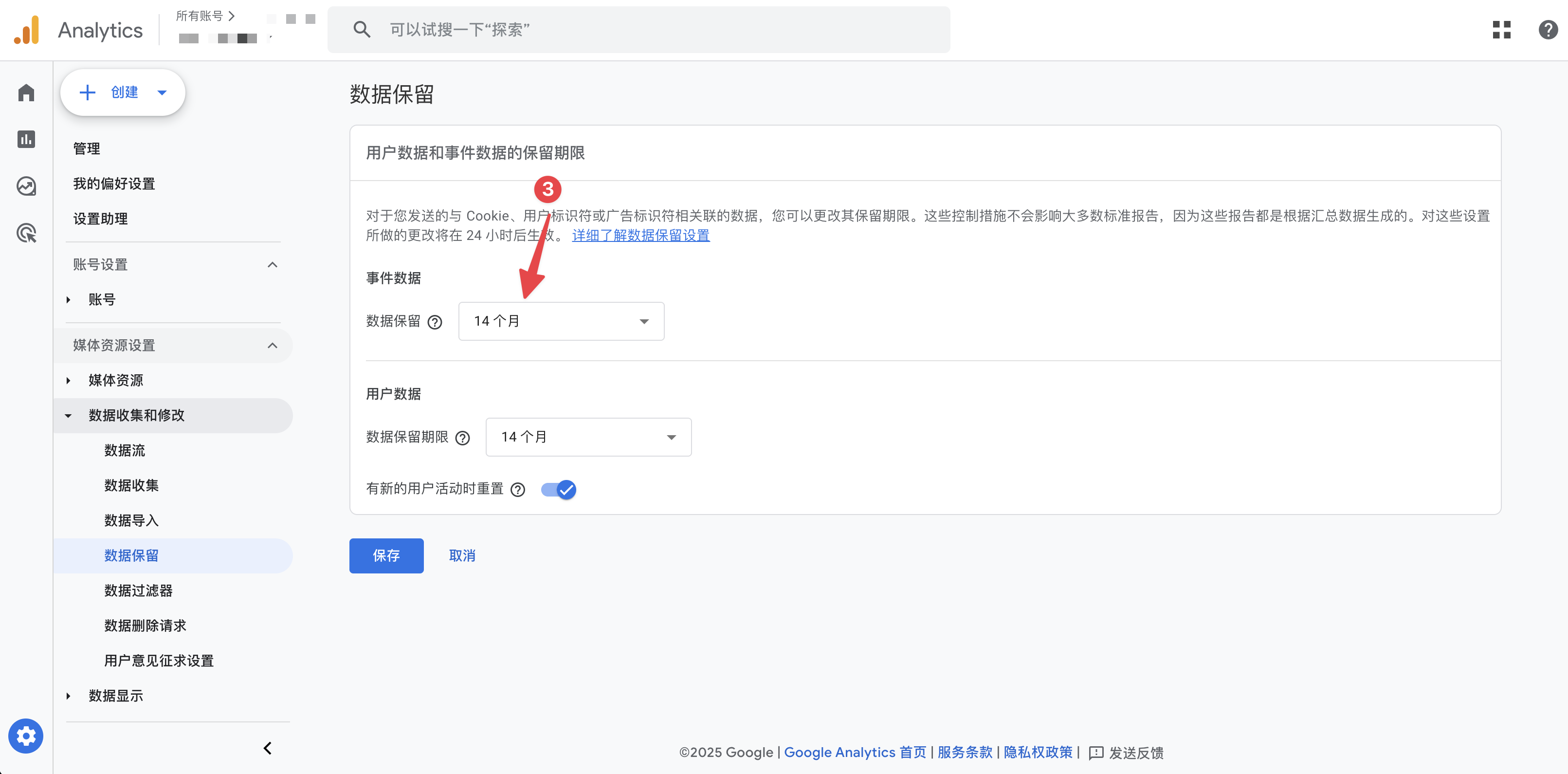Screen dimensions: 1568x774
Task: Select 数据过滤器 in sidebar
Action: click(x=138, y=590)
